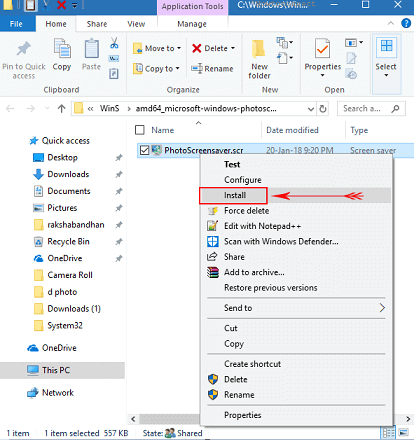Click the Search box field

371,109
